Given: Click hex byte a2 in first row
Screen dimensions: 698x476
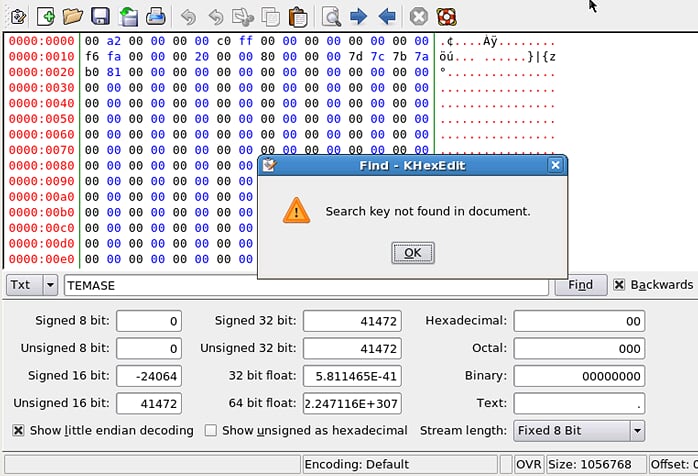Looking at the screenshot, I should pos(114,41).
